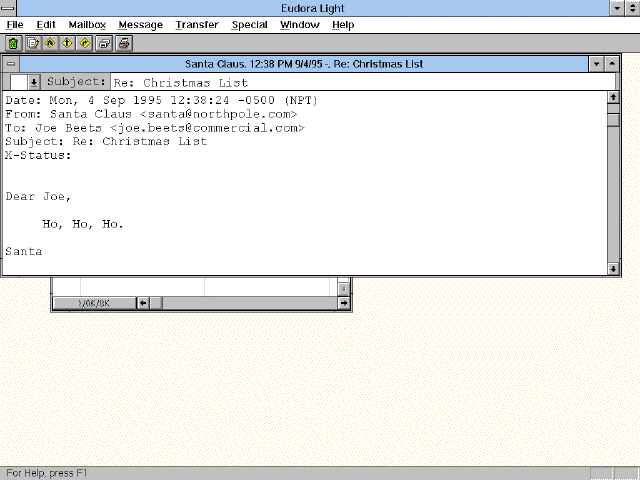Click the Reply toolbar icon

coord(50,43)
